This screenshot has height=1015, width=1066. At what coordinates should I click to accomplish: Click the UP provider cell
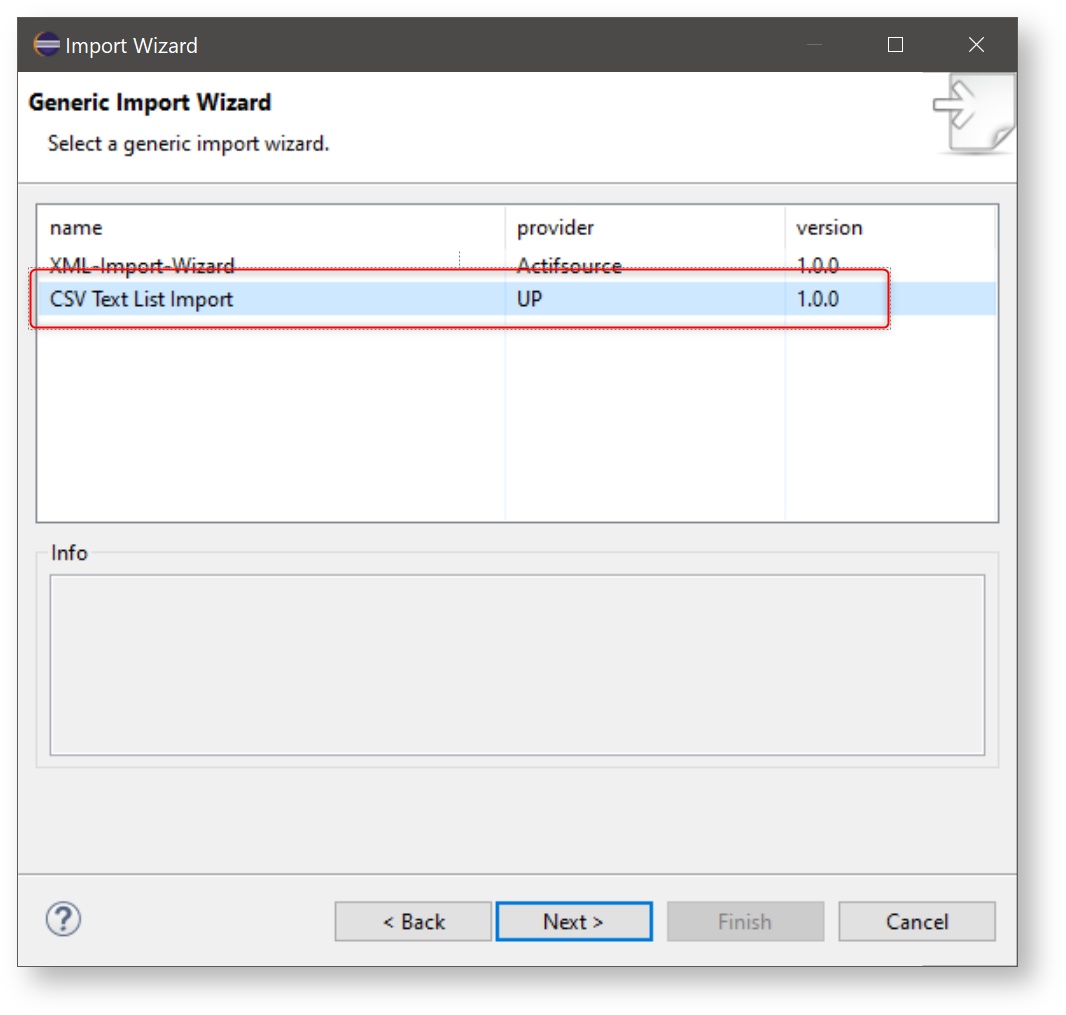pyautogui.click(x=529, y=298)
